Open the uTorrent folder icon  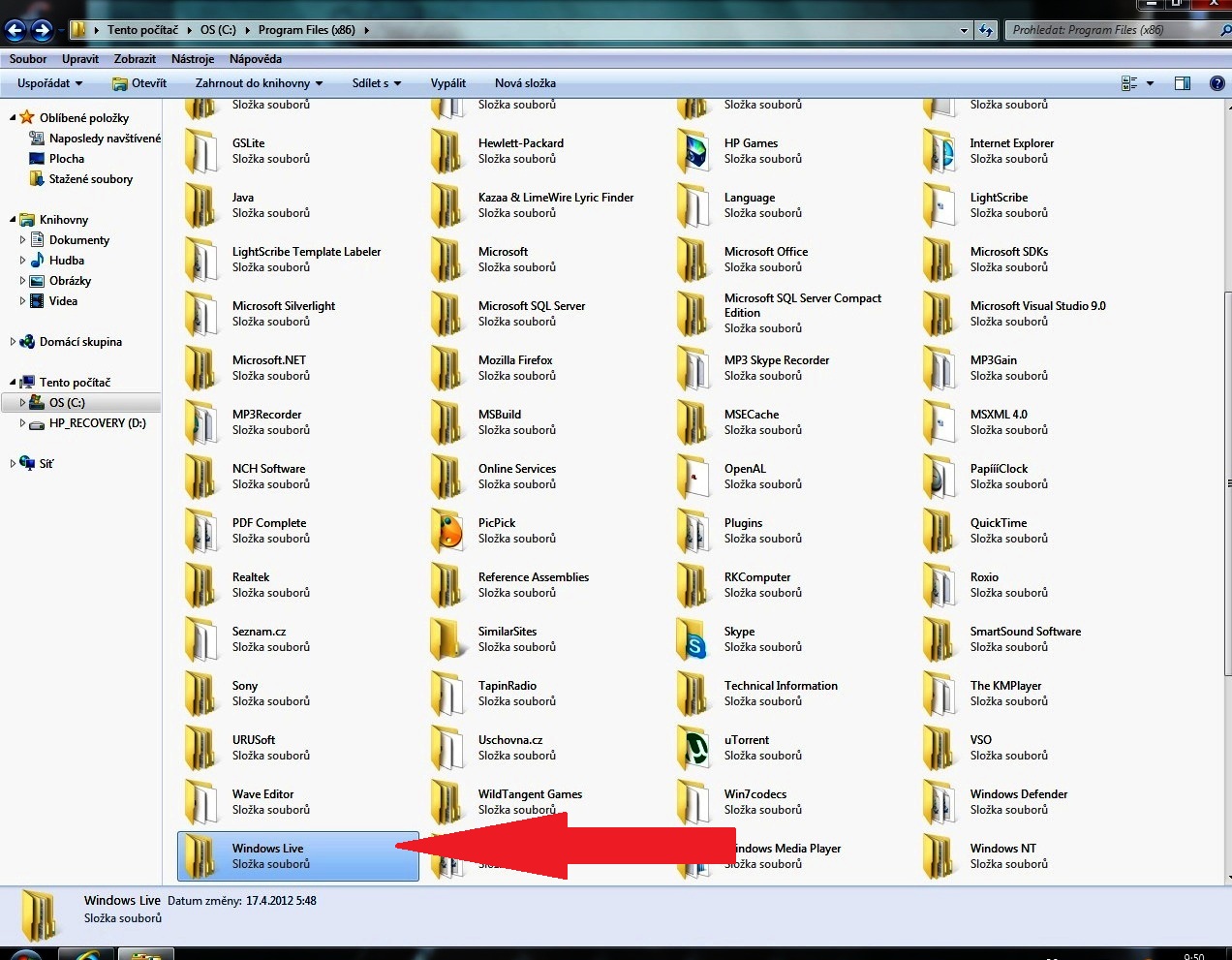pos(693,747)
